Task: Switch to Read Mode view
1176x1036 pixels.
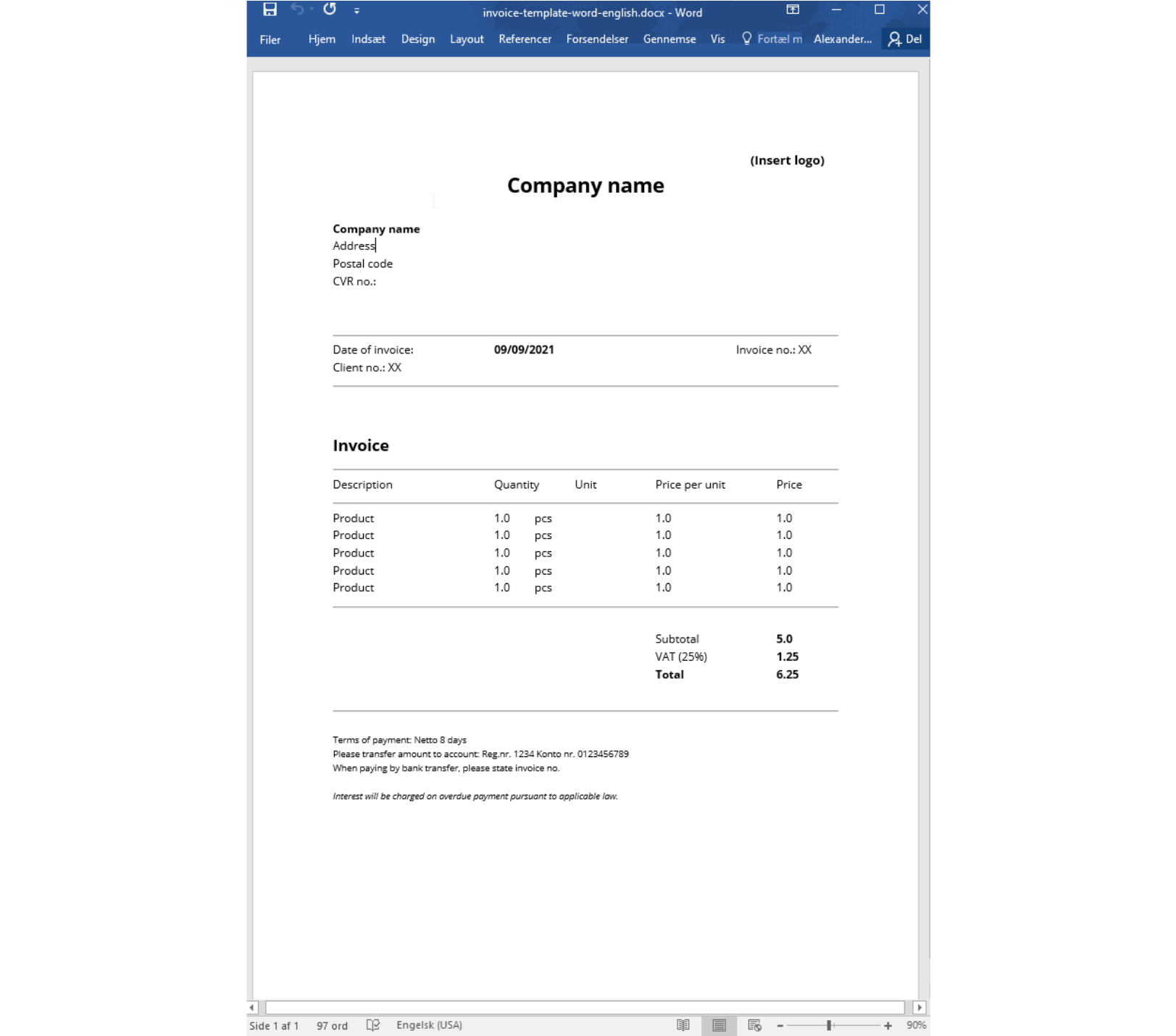Action: [x=683, y=1025]
